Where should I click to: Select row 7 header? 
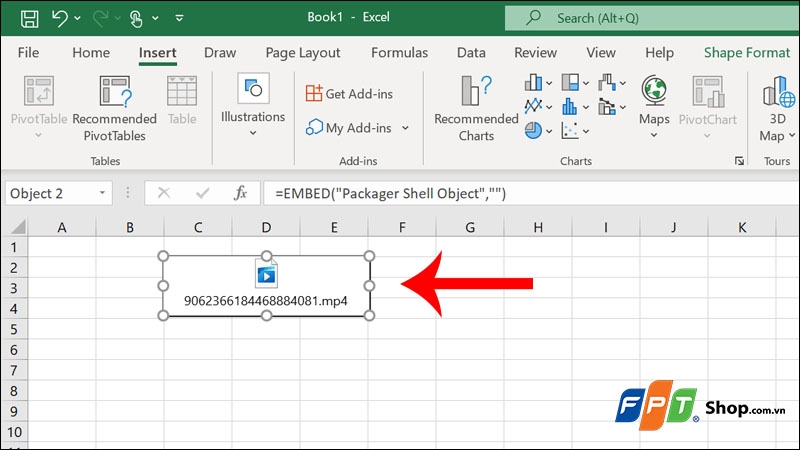pos(14,370)
